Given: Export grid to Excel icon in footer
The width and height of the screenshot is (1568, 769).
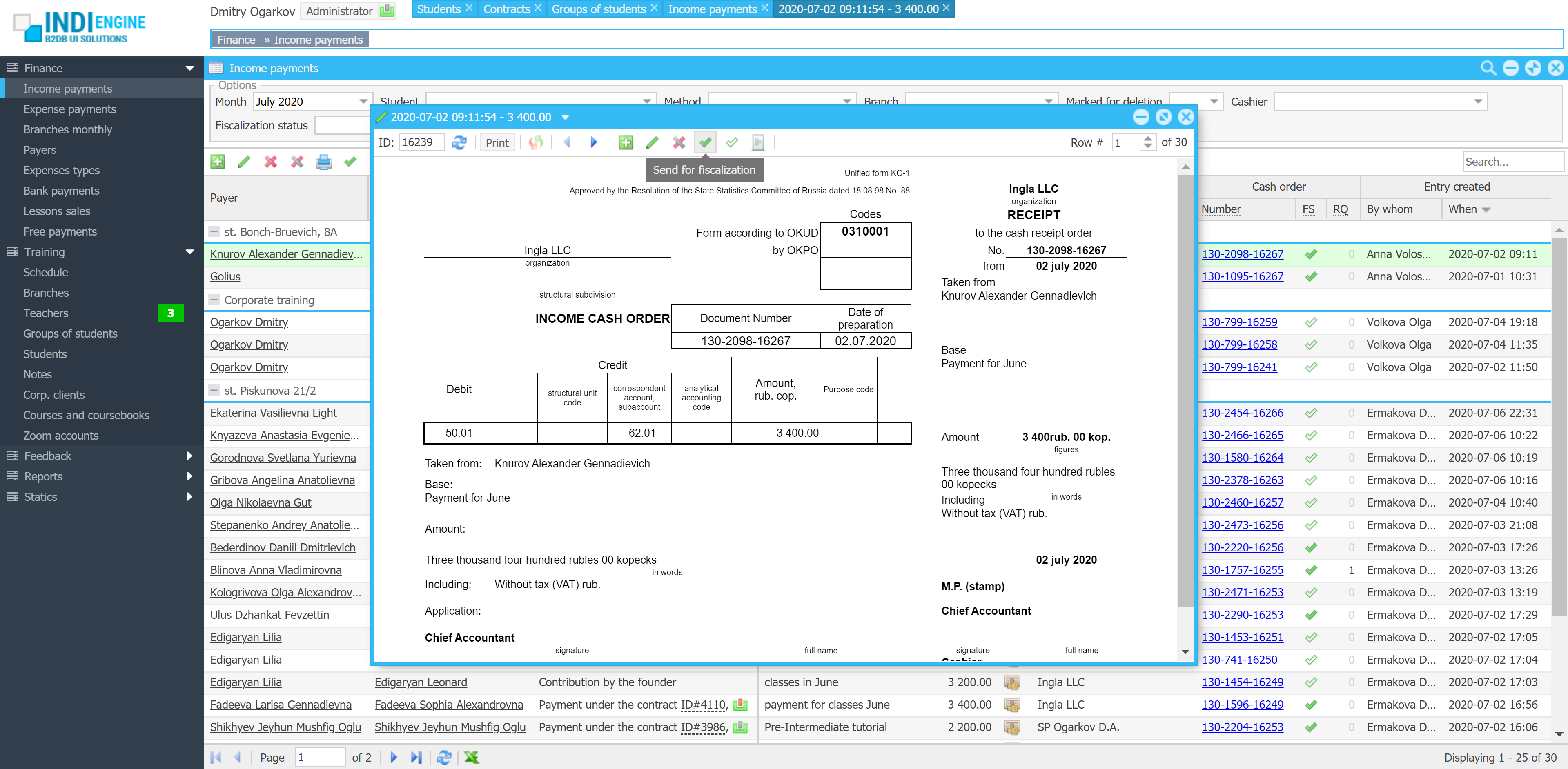Looking at the screenshot, I should (471, 757).
